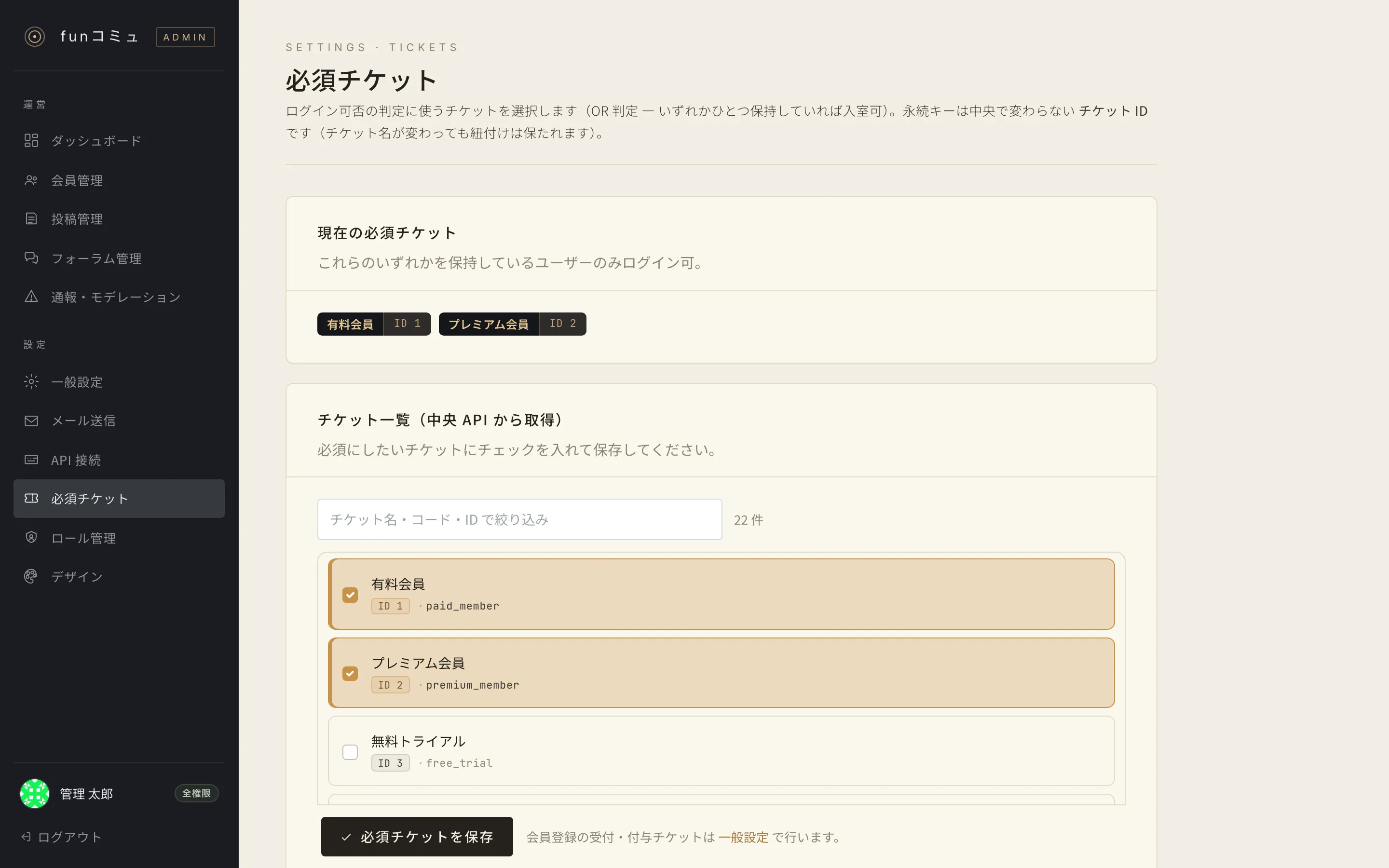
Task: Uncheck the プレミアム会員 ticket checkbox
Action: tap(350, 673)
